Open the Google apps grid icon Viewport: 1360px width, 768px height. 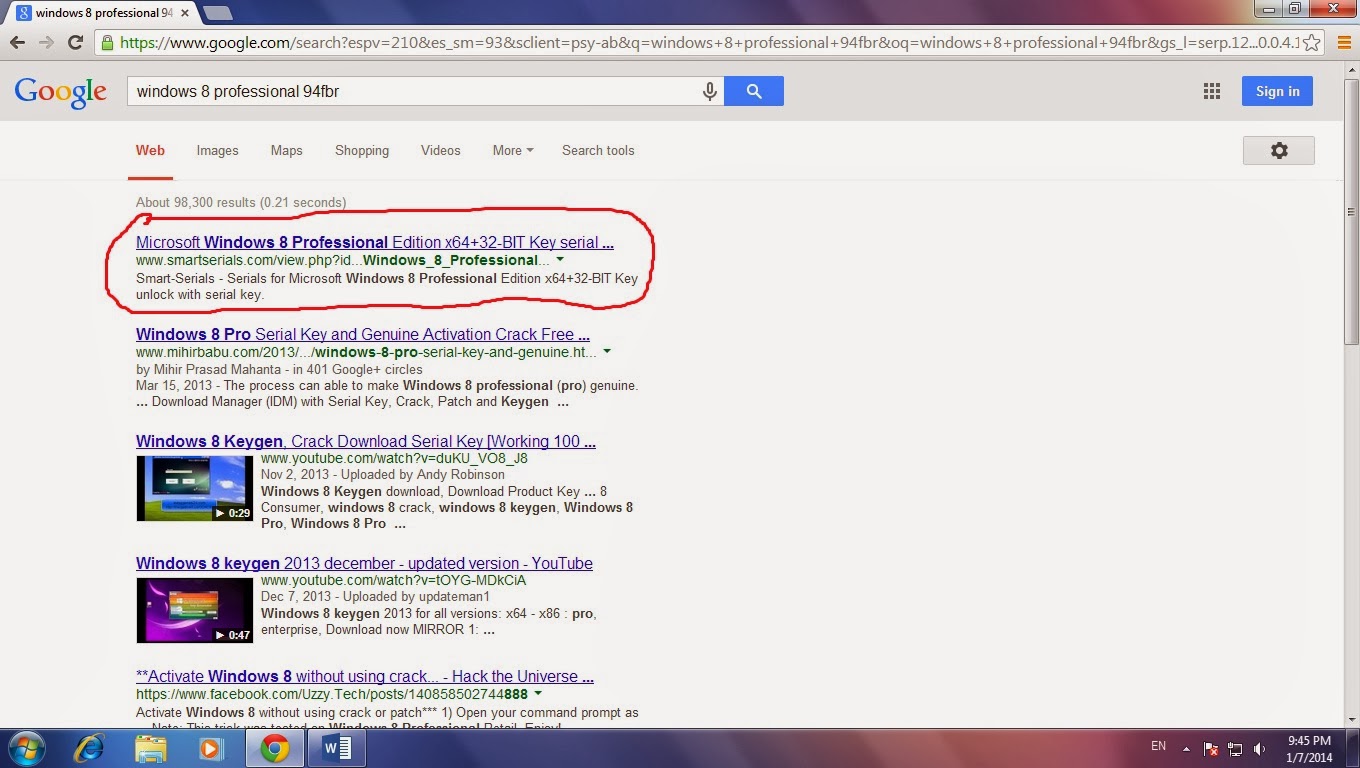[1212, 91]
